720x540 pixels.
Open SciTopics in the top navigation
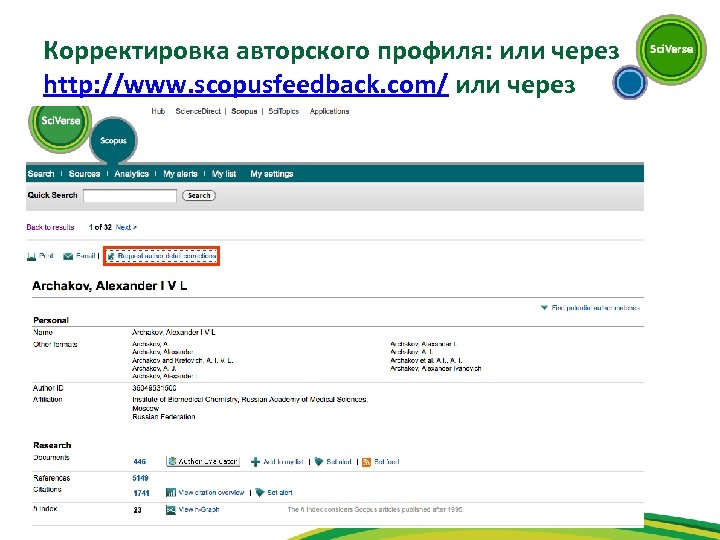click(283, 111)
